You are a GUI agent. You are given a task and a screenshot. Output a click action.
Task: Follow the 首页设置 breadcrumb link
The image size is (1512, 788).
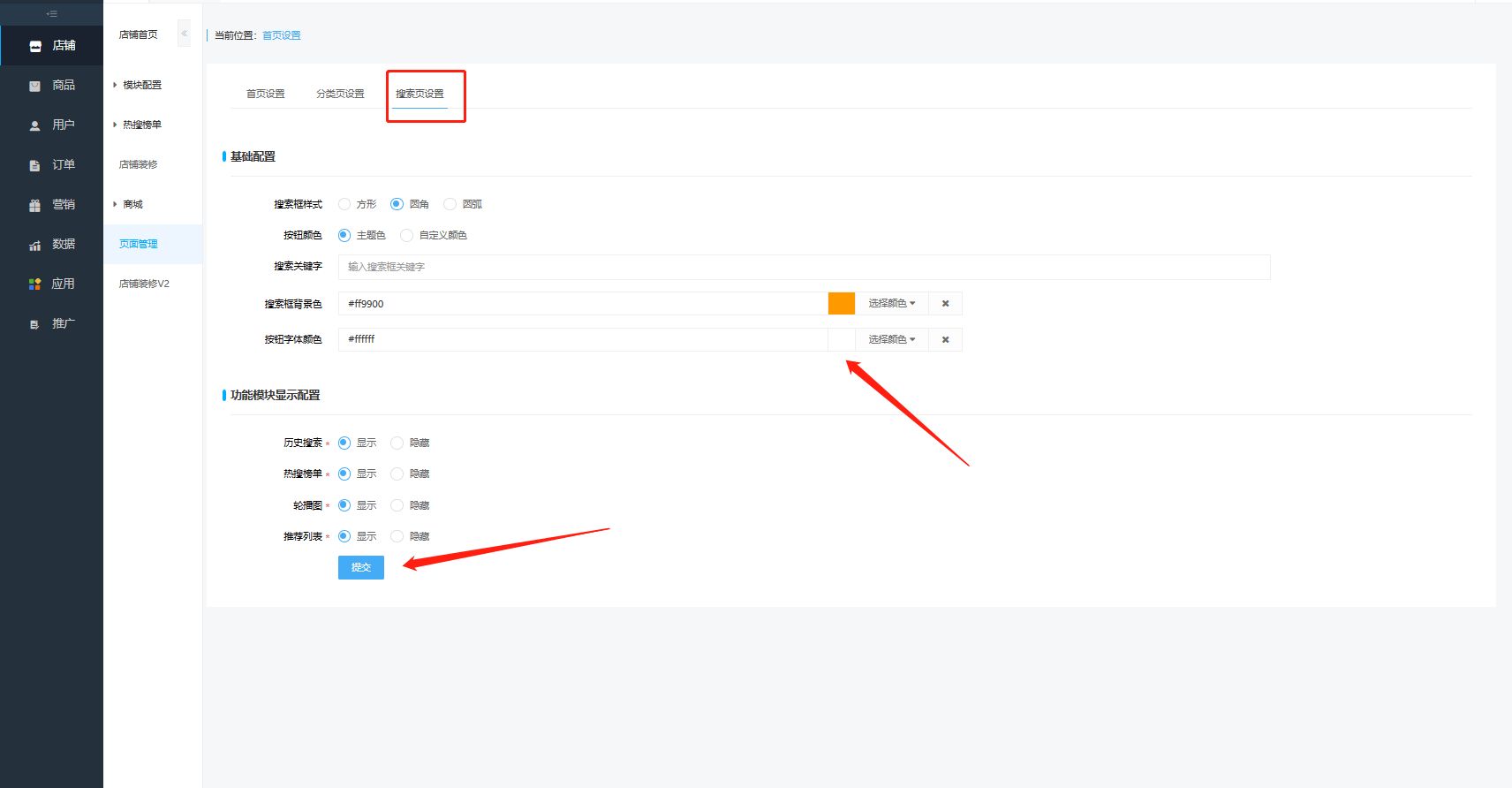click(282, 35)
